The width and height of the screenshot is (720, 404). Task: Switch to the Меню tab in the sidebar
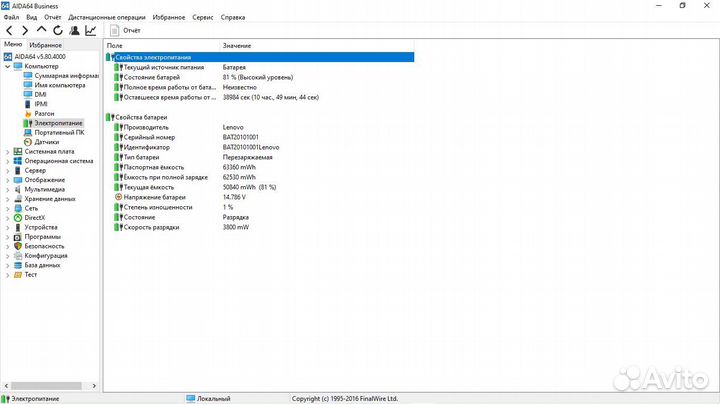pyautogui.click(x=13, y=45)
